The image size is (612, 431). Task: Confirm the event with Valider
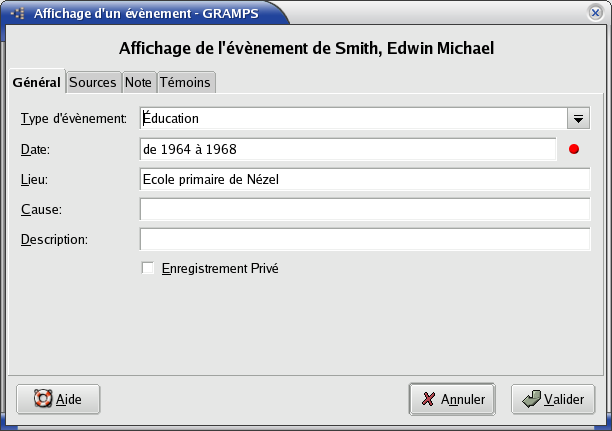coord(553,399)
